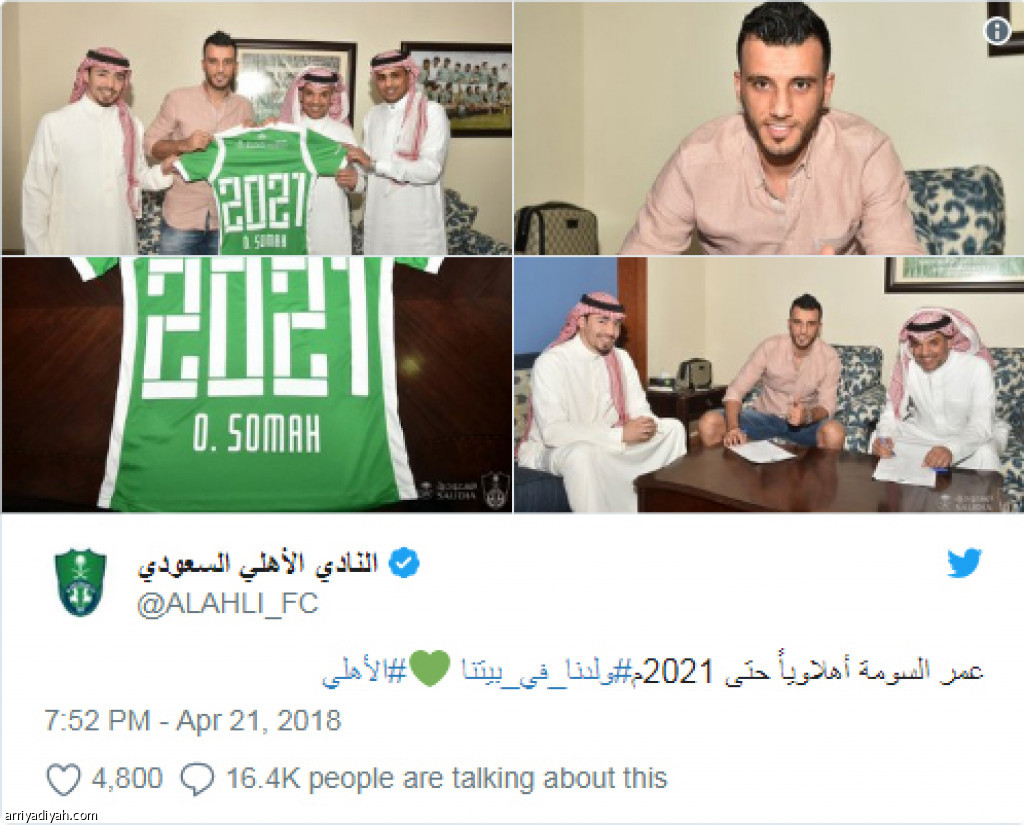Open the Arabic club account name
Screen dimensions: 1024x825
[x=258, y=564]
